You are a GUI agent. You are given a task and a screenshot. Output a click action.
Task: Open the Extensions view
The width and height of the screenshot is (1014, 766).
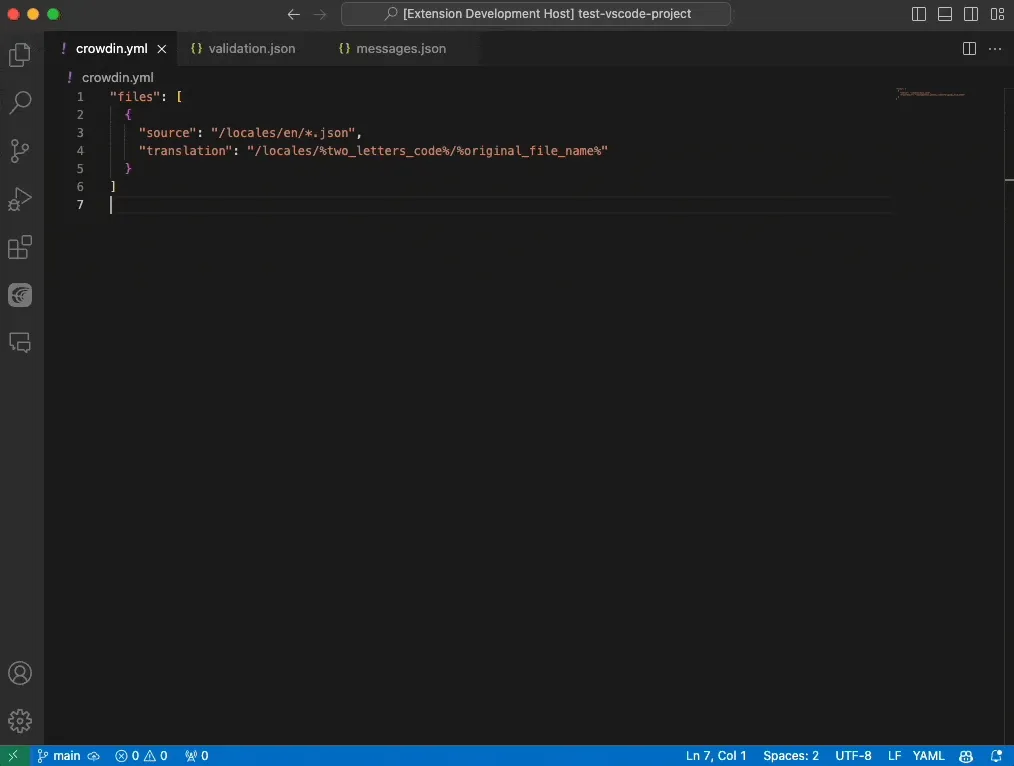20,247
